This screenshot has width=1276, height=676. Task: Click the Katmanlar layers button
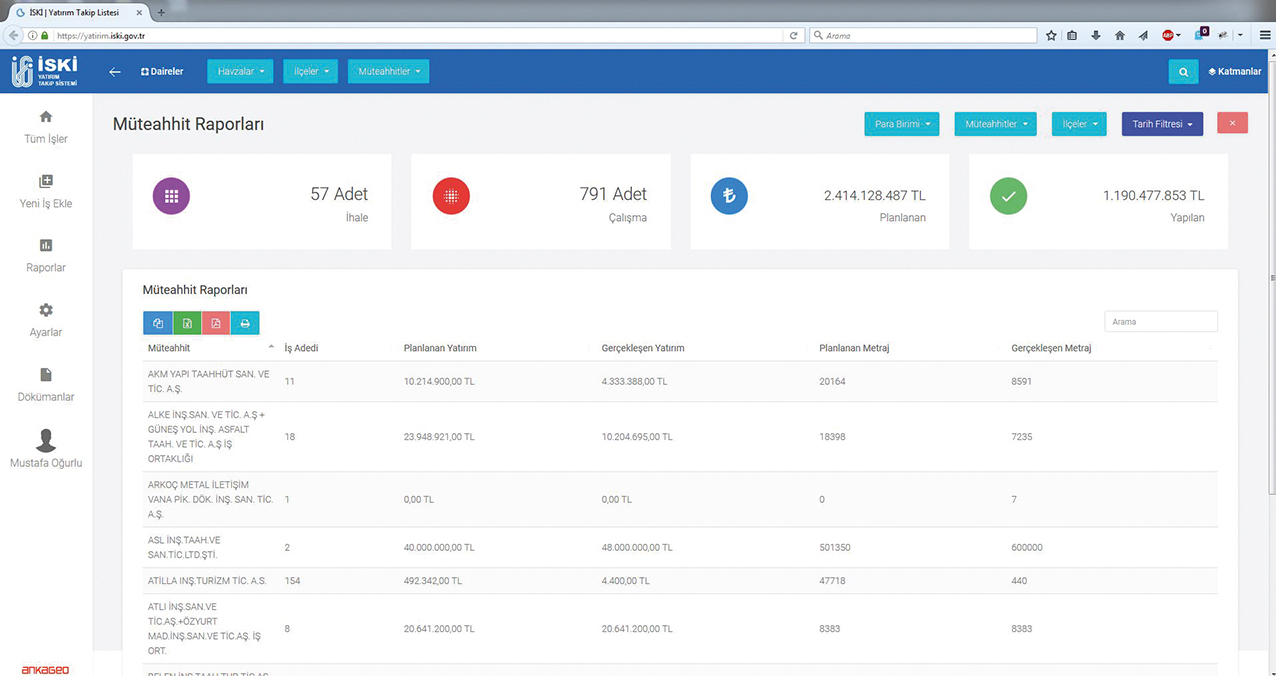pos(1235,72)
